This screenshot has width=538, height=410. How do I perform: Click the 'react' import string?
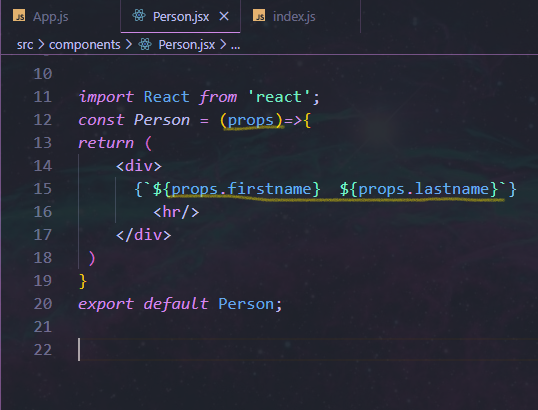pos(279,97)
